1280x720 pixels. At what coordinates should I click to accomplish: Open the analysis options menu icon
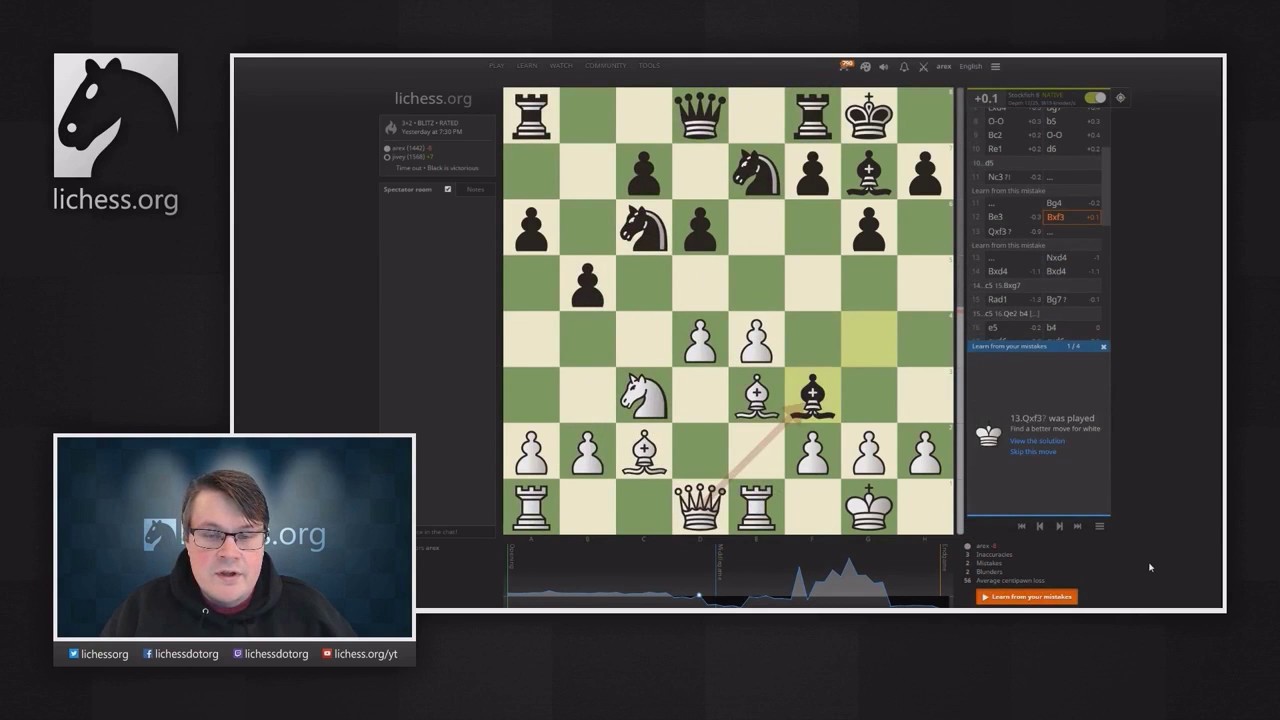[x=1099, y=526]
